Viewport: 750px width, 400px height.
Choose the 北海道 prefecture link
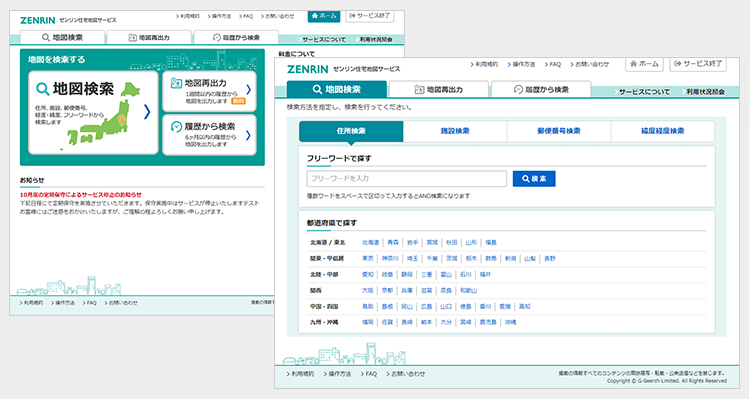click(371, 243)
